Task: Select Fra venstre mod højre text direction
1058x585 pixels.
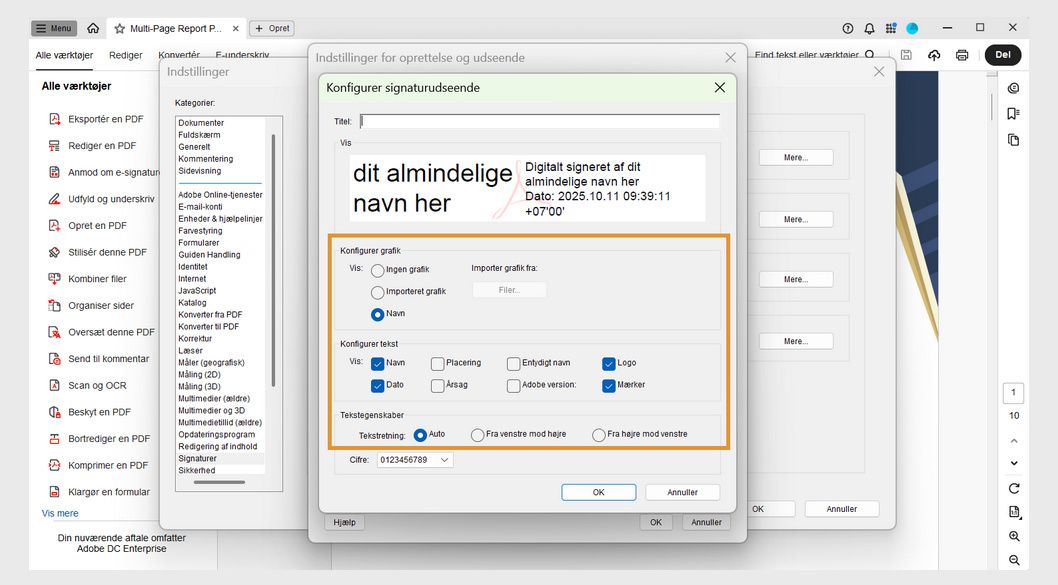Action: (x=477, y=434)
